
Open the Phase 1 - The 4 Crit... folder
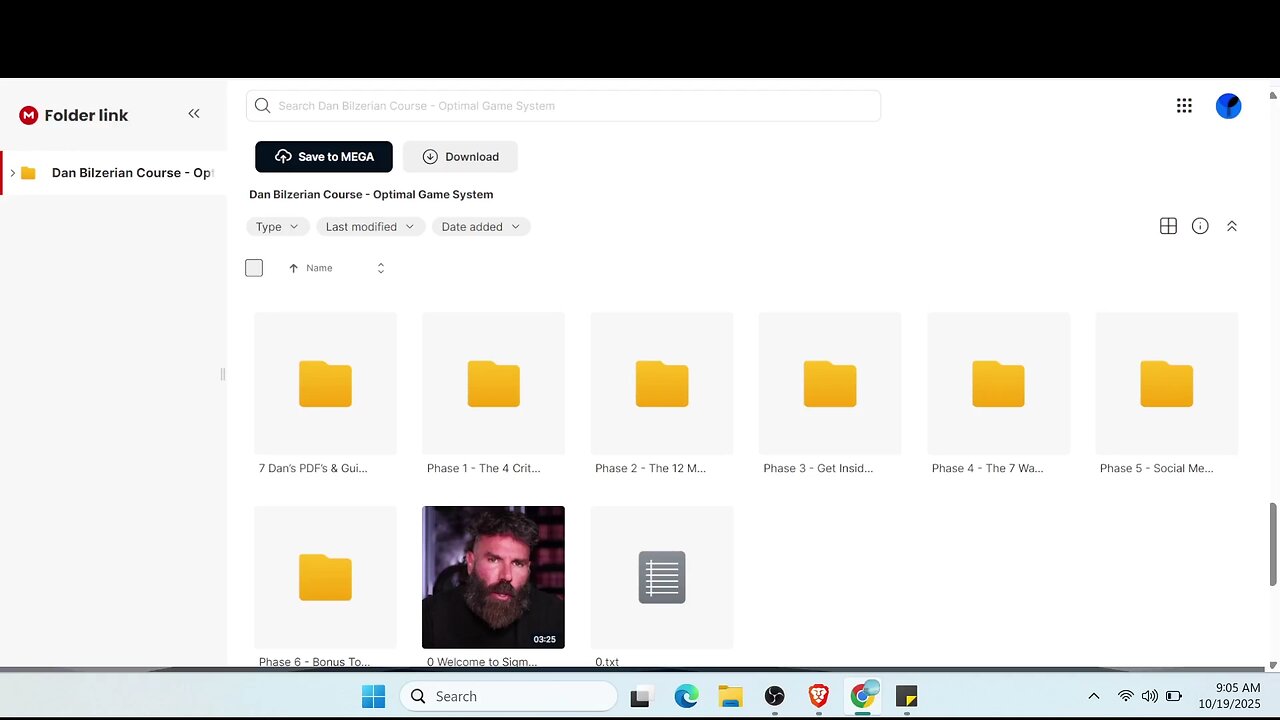tap(493, 394)
